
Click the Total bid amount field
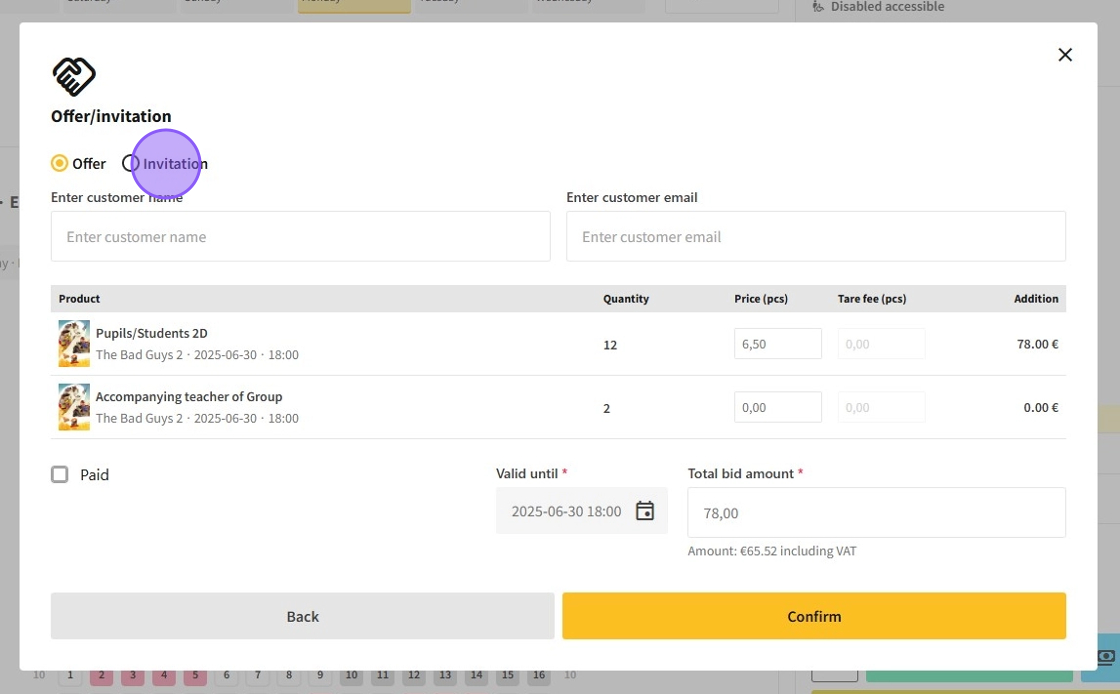(876, 513)
